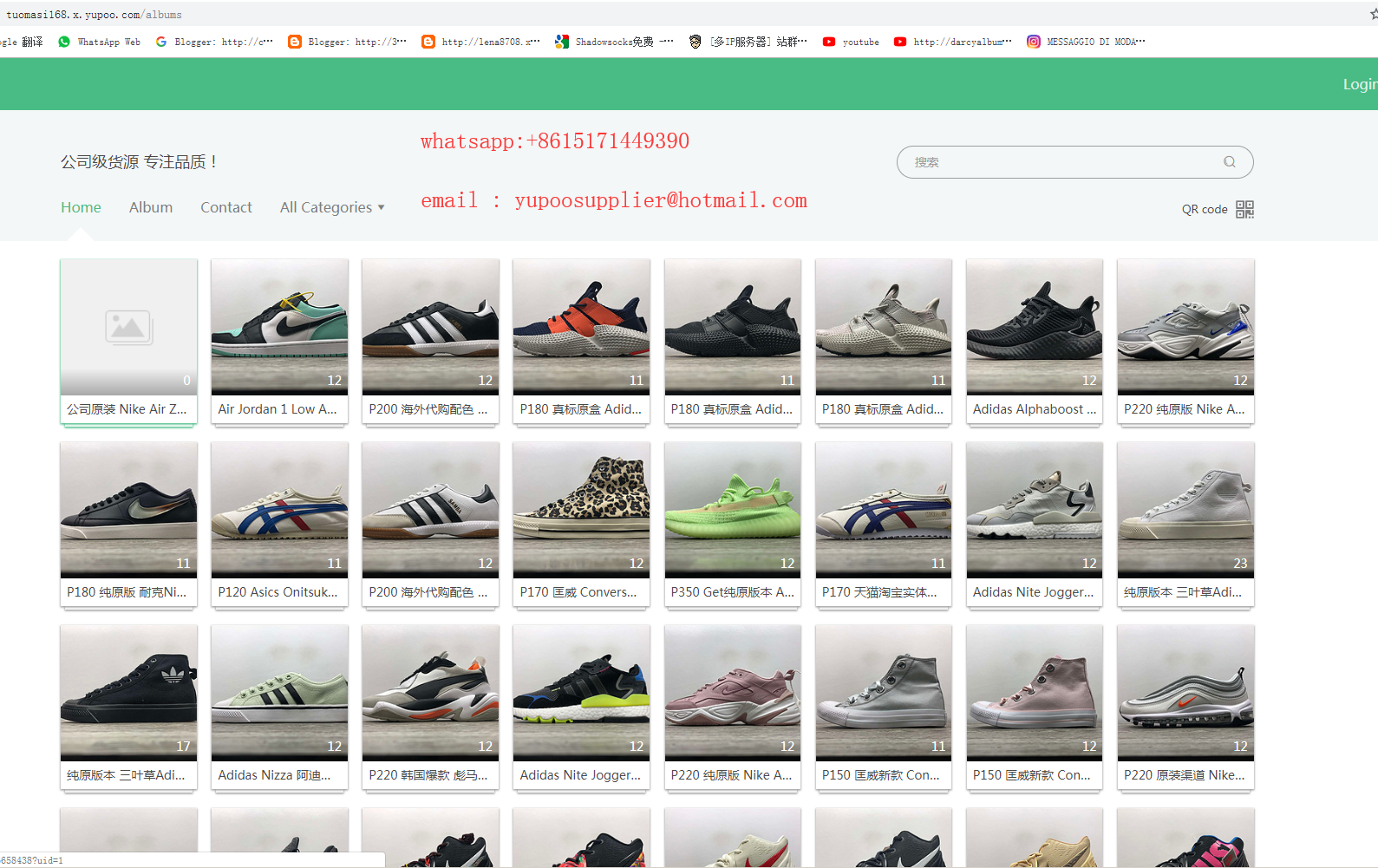Click the Login link
The image size is (1378, 868).
point(1360,84)
